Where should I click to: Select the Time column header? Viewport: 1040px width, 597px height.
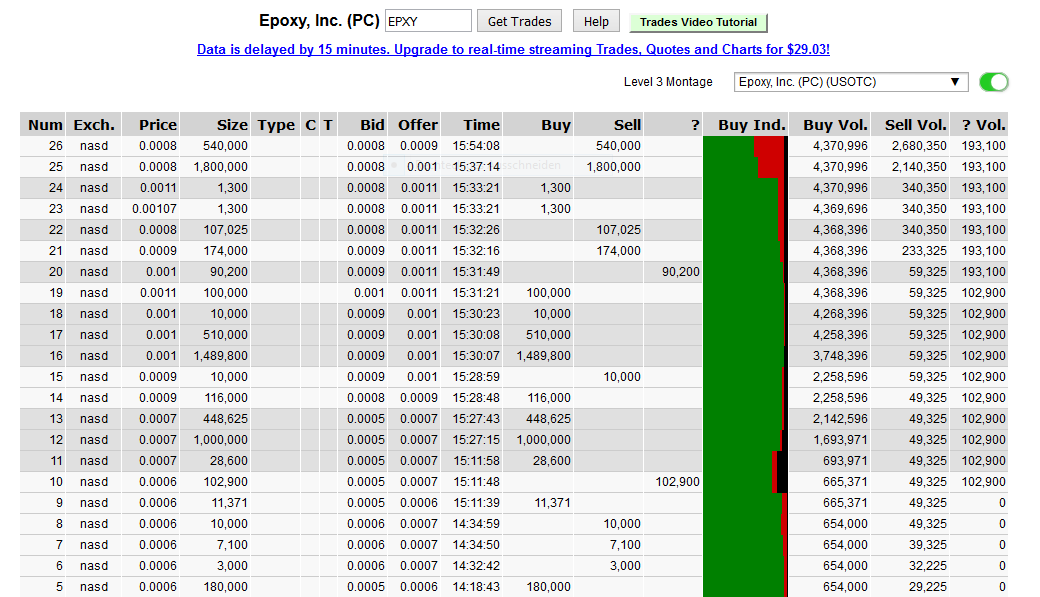pyautogui.click(x=480, y=125)
